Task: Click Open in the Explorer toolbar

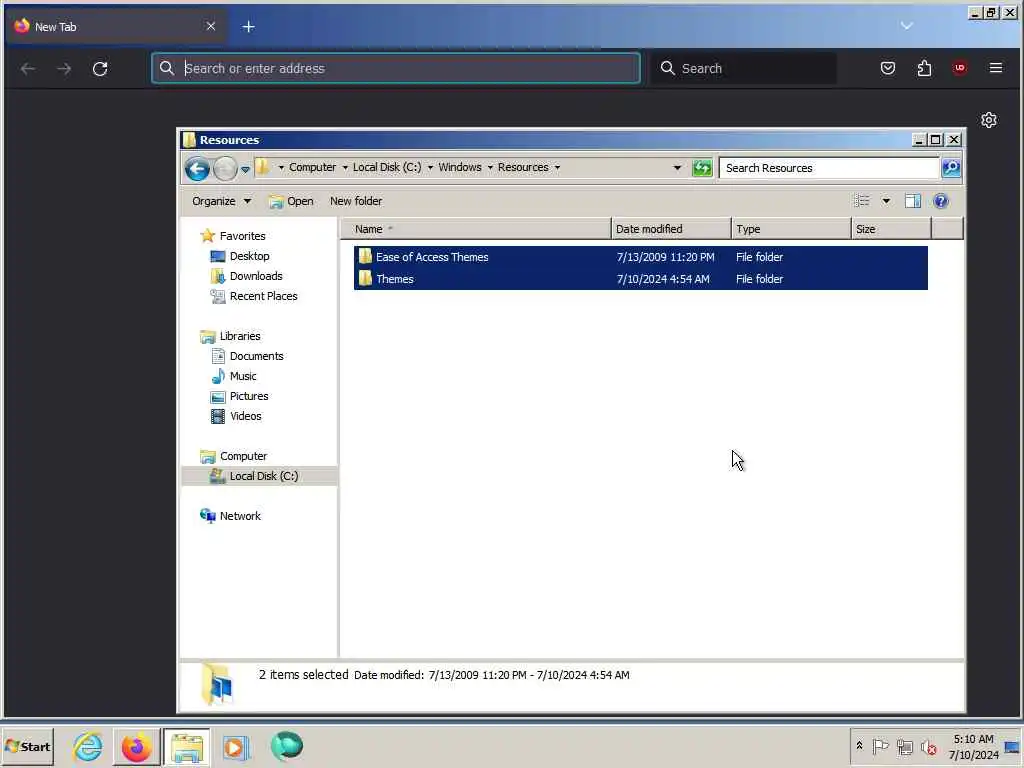Action: [x=291, y=201]
